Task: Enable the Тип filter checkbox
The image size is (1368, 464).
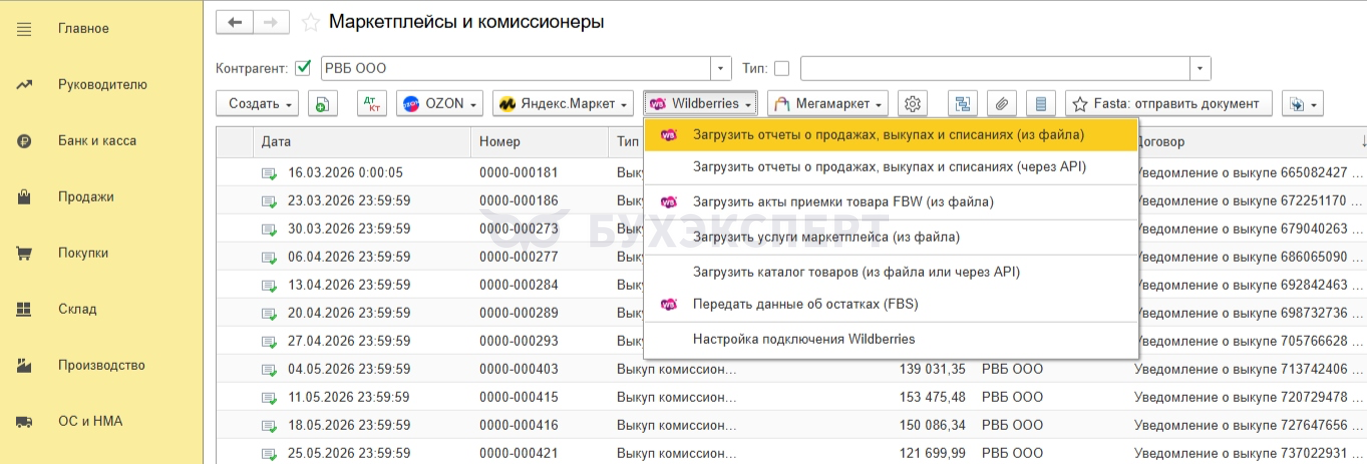Action: click(x=782, y=68)
